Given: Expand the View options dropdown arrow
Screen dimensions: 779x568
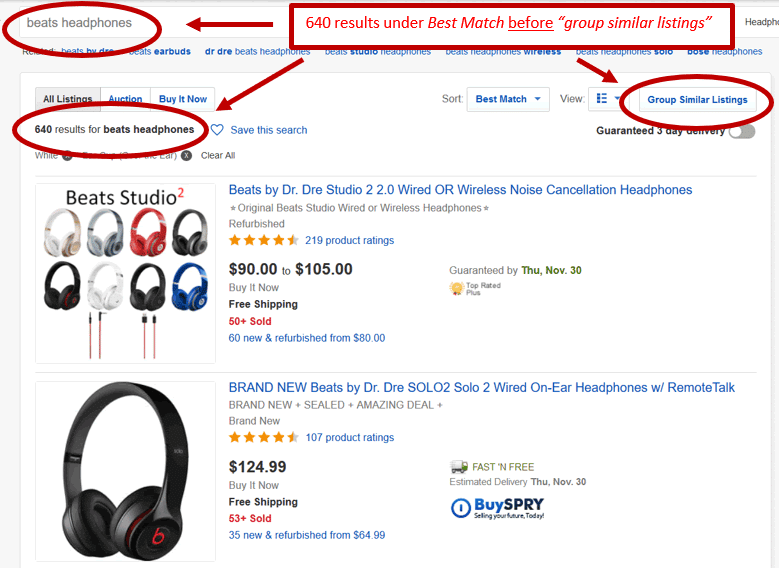Looking at the screenshot, I should click(x=617, y=98).
